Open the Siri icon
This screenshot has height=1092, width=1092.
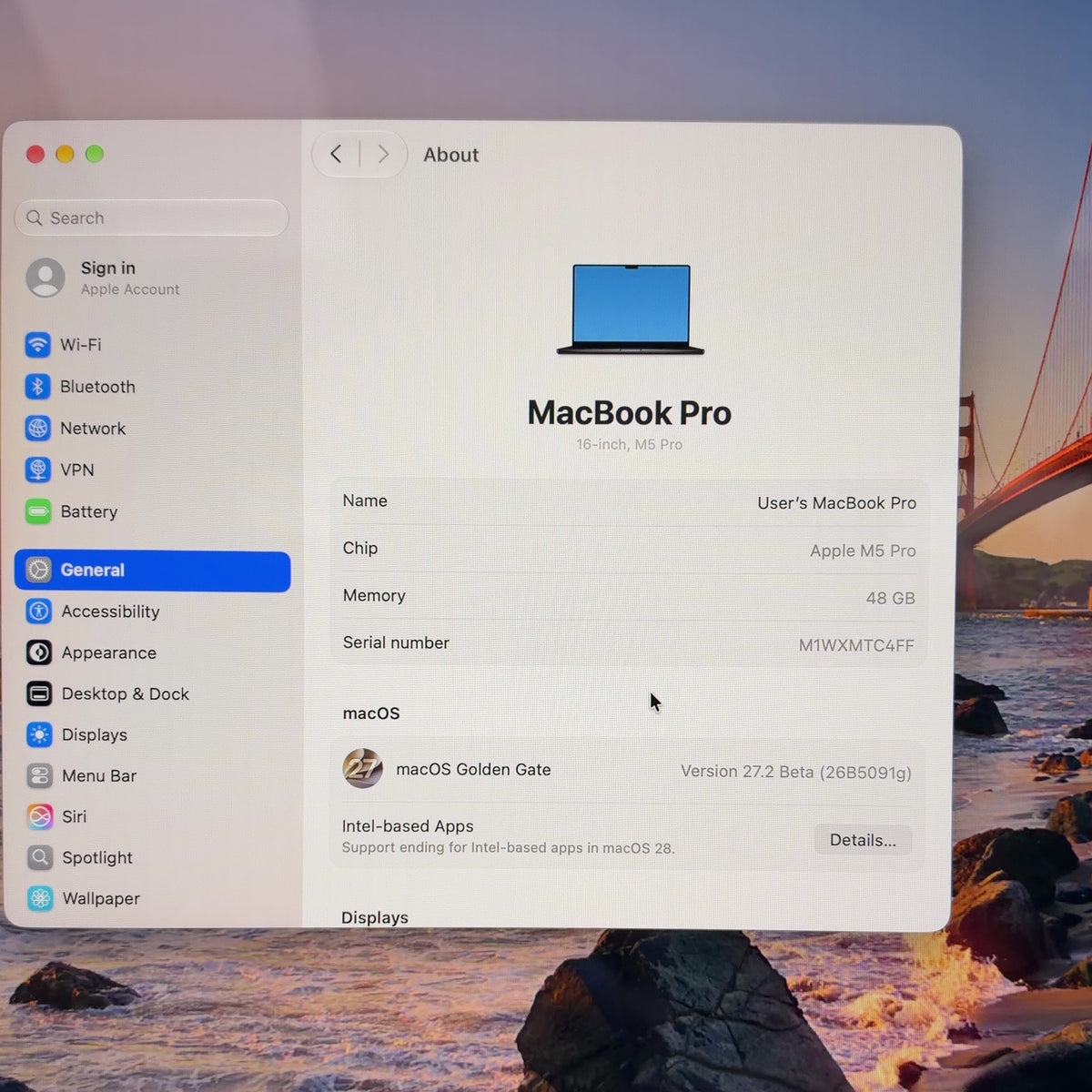tap(40, 816)
